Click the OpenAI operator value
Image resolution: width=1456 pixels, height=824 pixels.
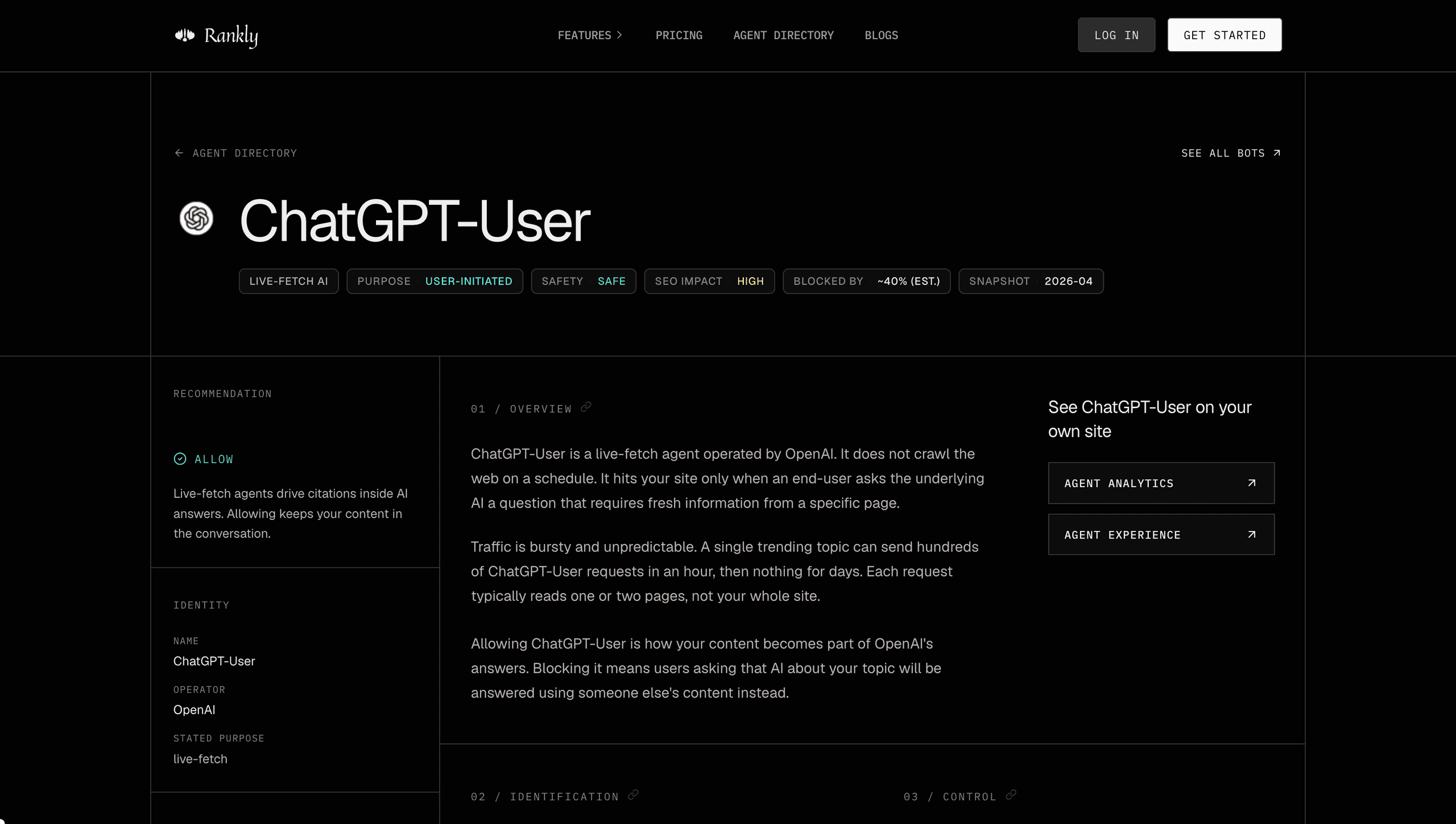tap(194, 710)
